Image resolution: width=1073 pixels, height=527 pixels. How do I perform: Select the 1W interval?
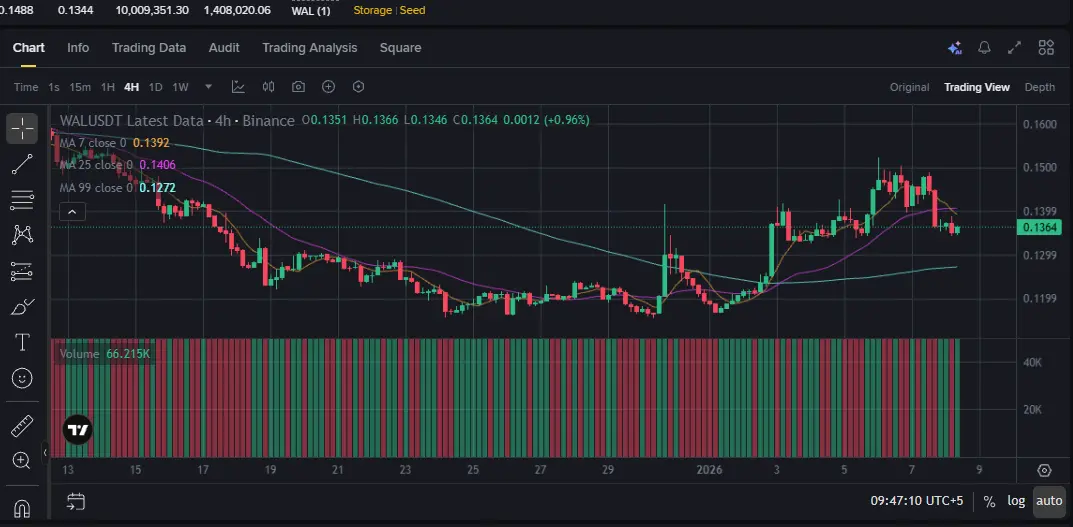[180, 87]
